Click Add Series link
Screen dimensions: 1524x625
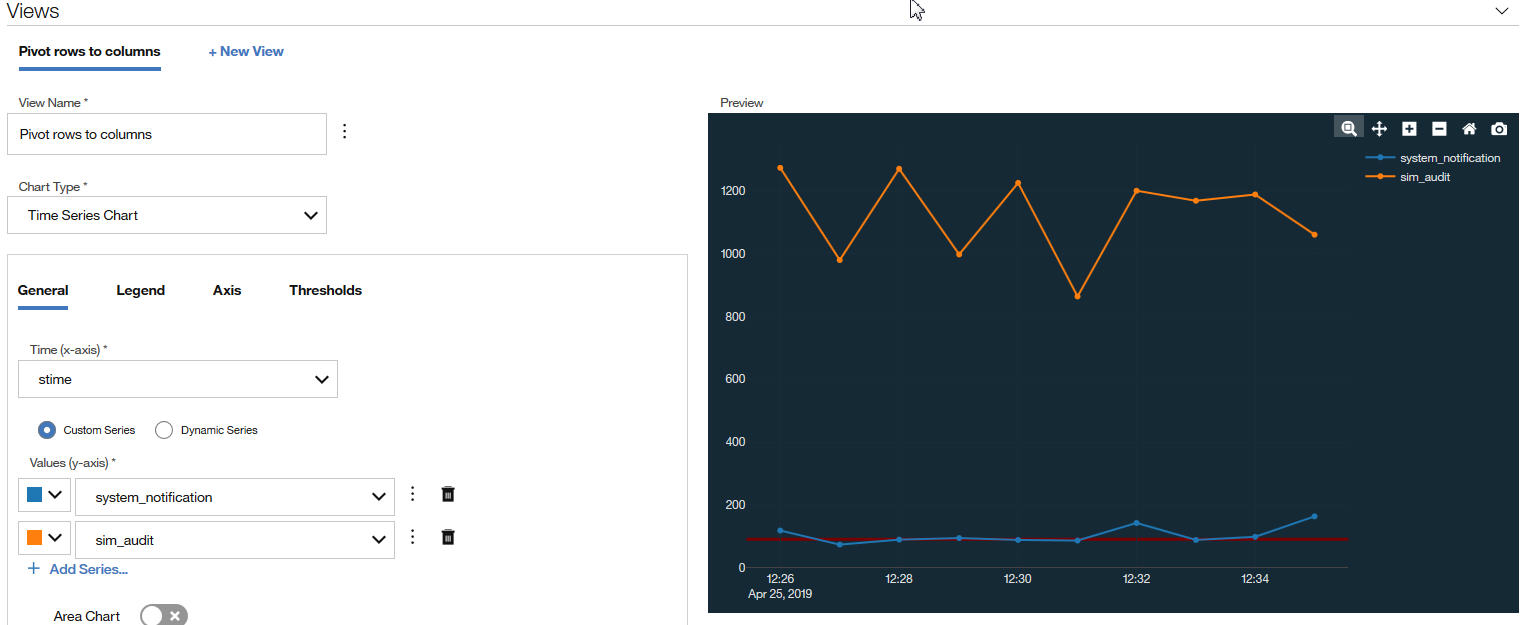tap(78, 569)
